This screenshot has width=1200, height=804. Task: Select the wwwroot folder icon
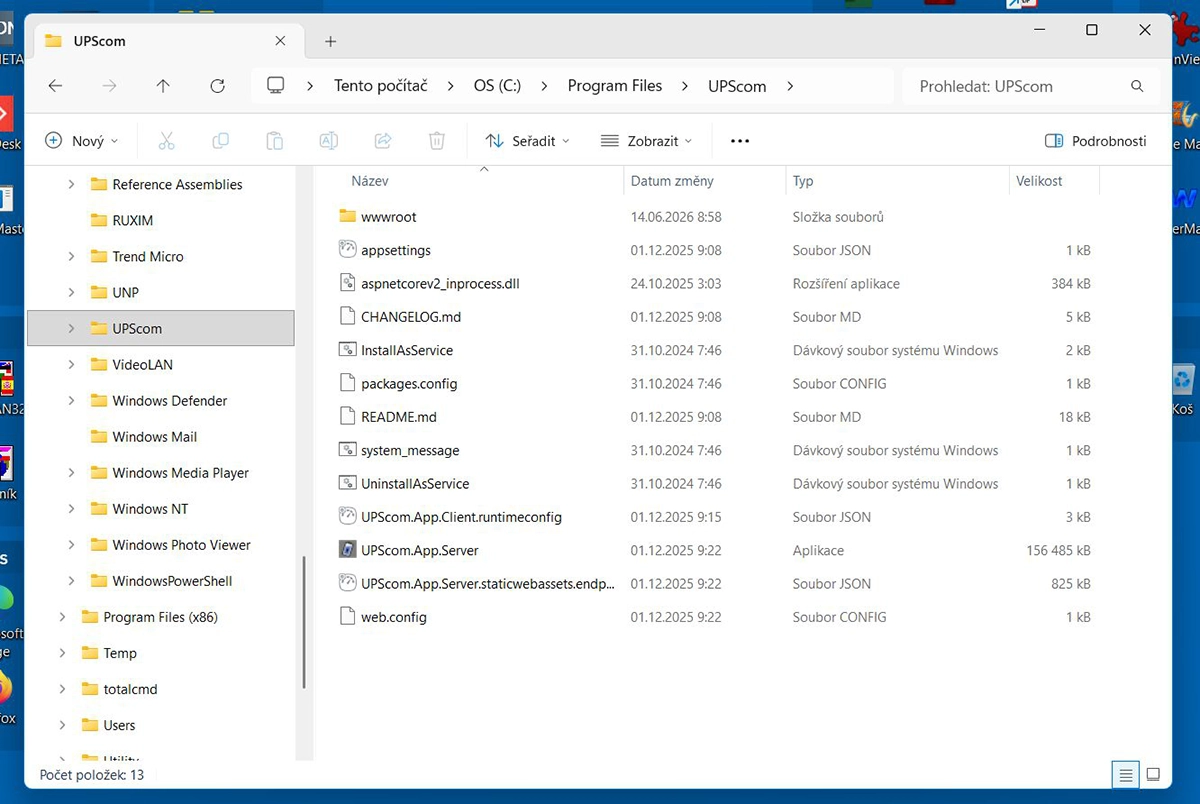(x=347, y=216)
